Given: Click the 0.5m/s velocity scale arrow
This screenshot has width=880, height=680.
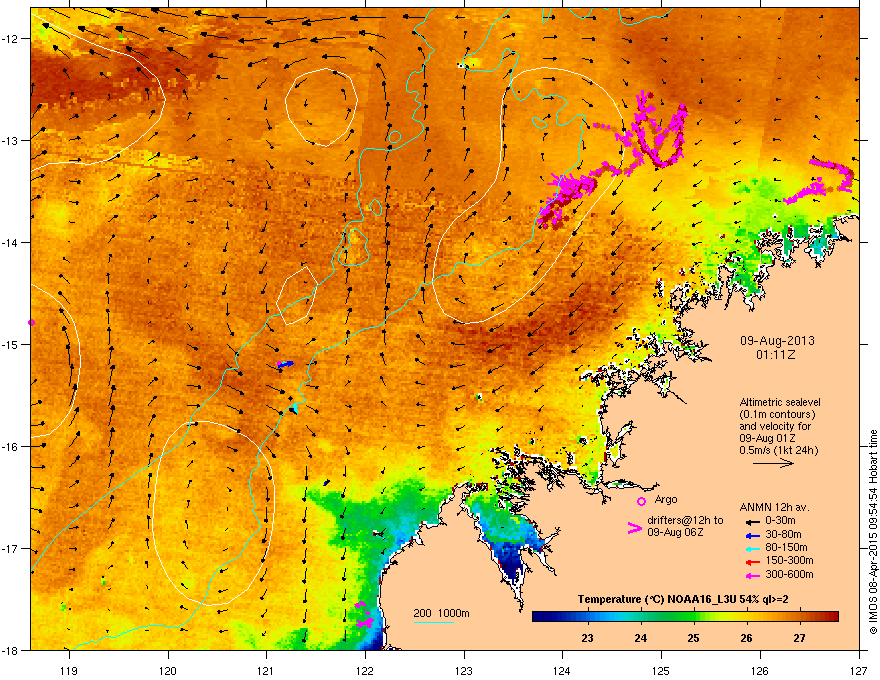Looking at the screenshot, I should point(773,463).
